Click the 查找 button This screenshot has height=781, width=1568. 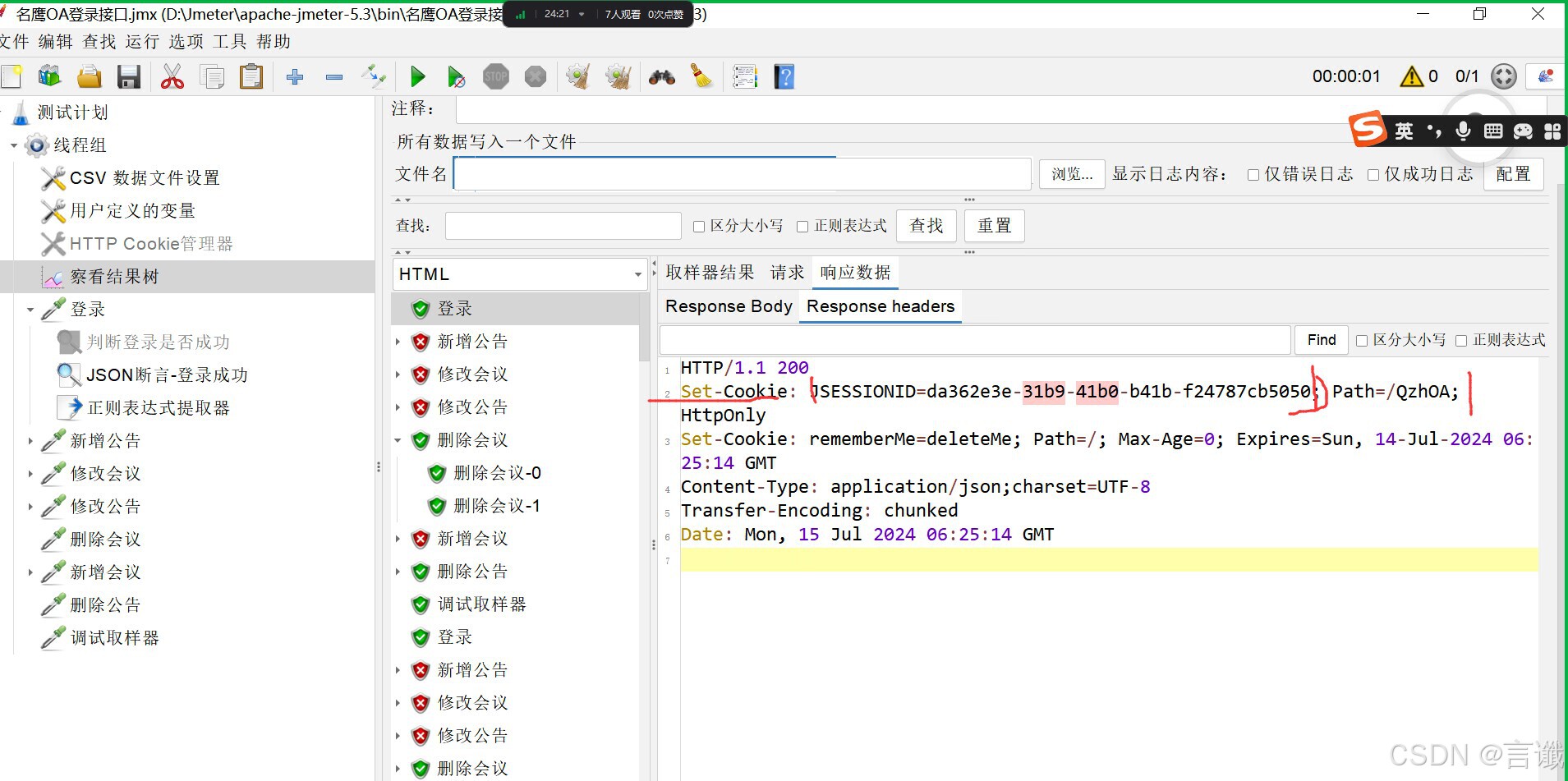click(927, 226)
